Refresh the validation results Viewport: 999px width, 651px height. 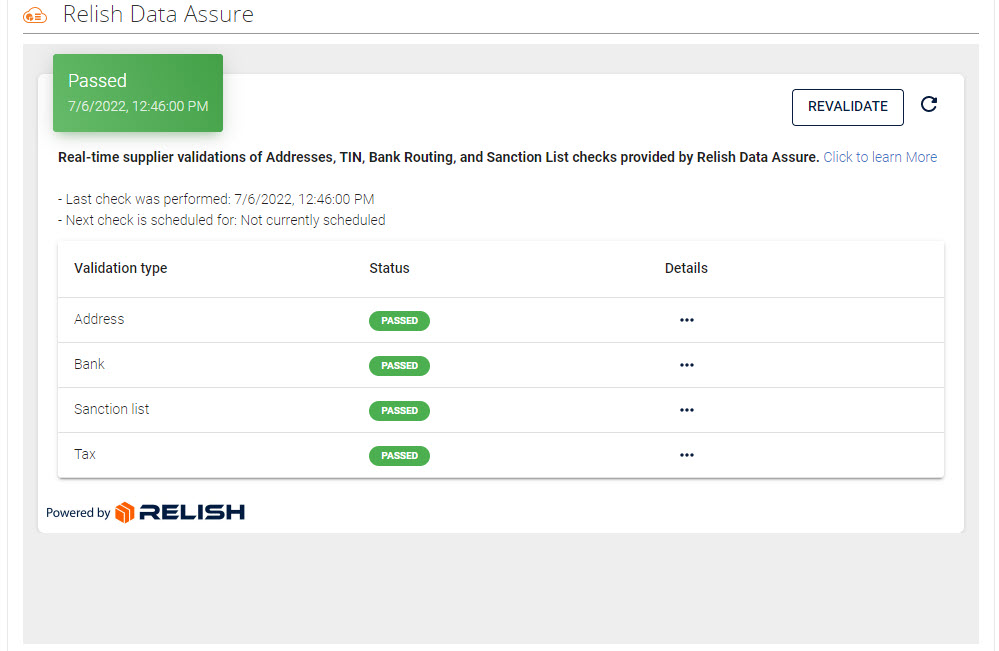[928, 104]
